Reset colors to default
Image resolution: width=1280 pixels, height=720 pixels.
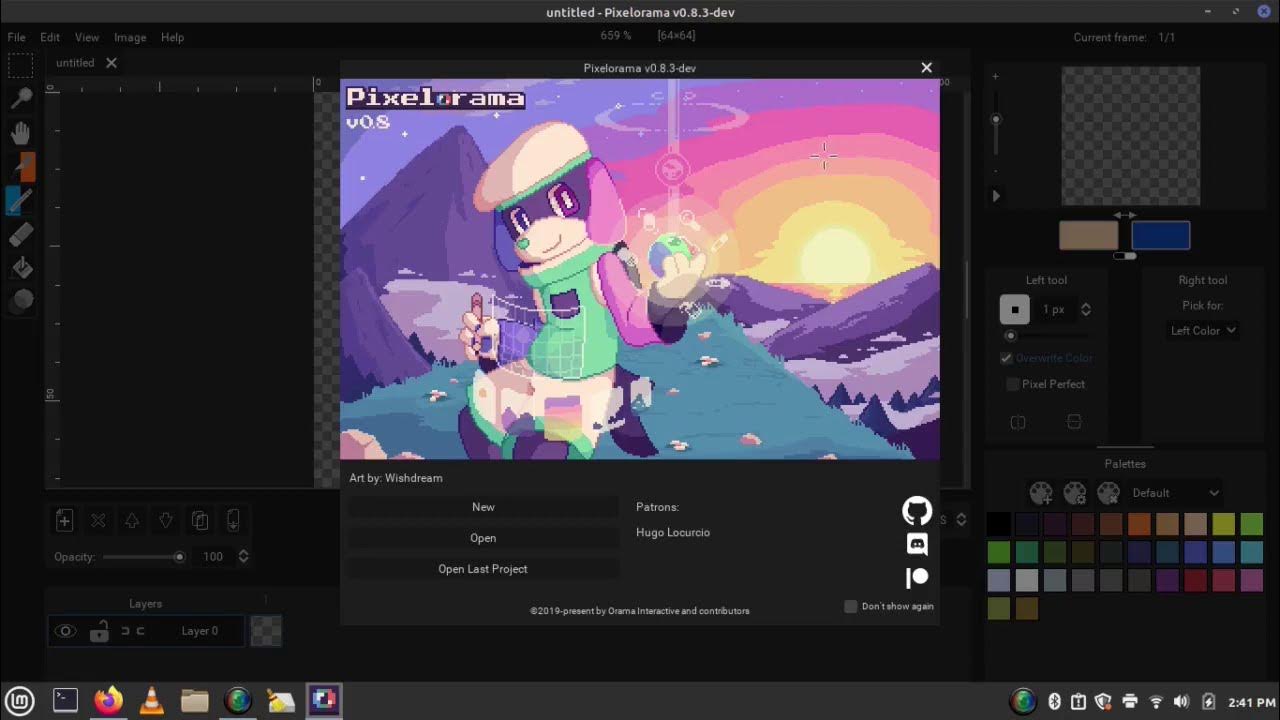[1125, 256]
